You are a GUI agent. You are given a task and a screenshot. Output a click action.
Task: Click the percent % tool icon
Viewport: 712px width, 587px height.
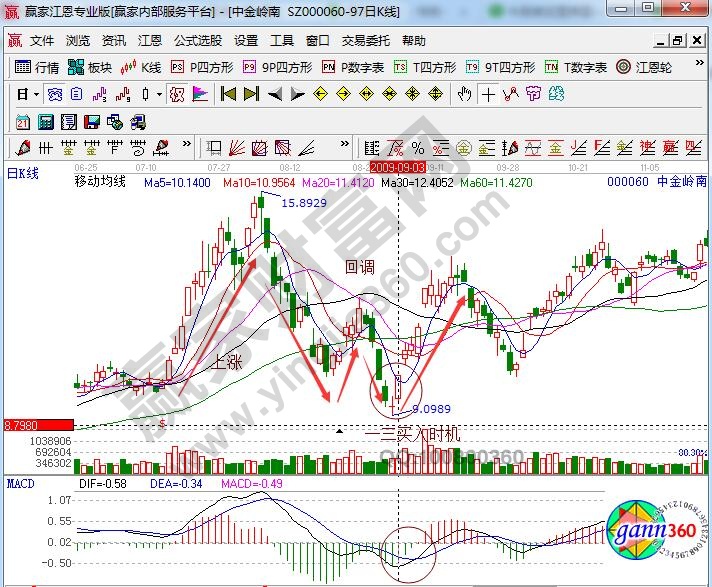(418, 148)
